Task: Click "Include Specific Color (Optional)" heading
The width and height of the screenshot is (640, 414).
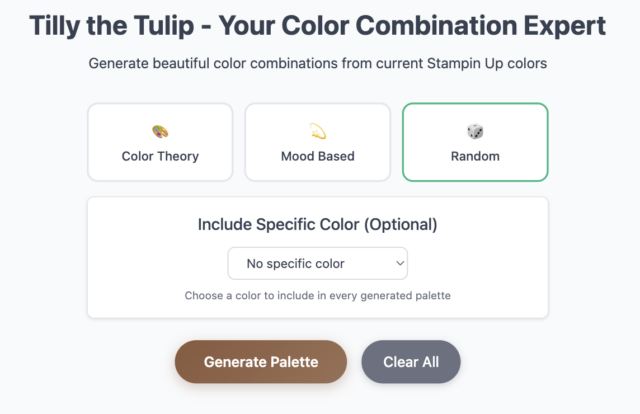Action: tap(318, 224)
